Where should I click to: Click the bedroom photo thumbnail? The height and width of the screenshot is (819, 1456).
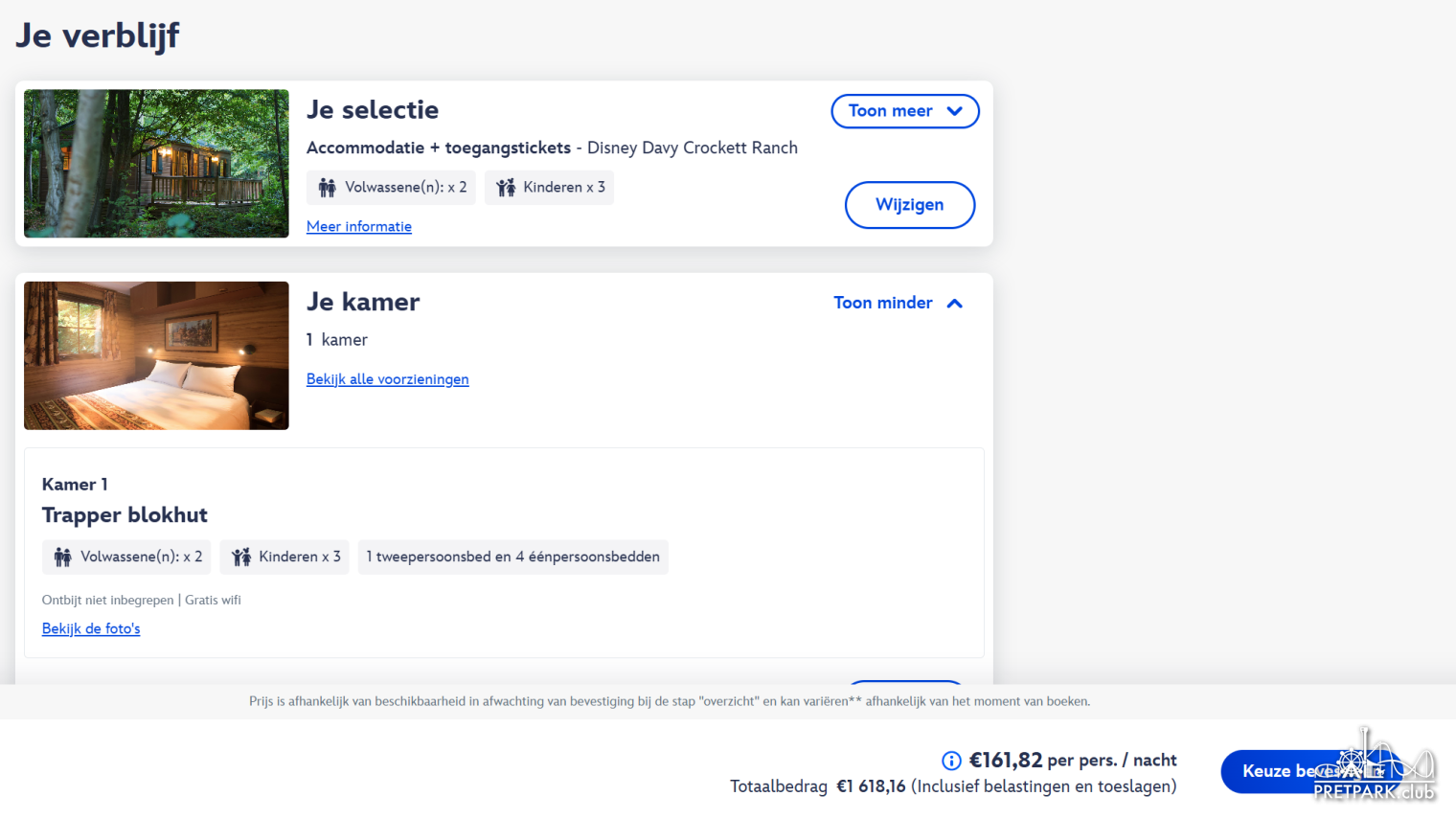pos(156,355)
